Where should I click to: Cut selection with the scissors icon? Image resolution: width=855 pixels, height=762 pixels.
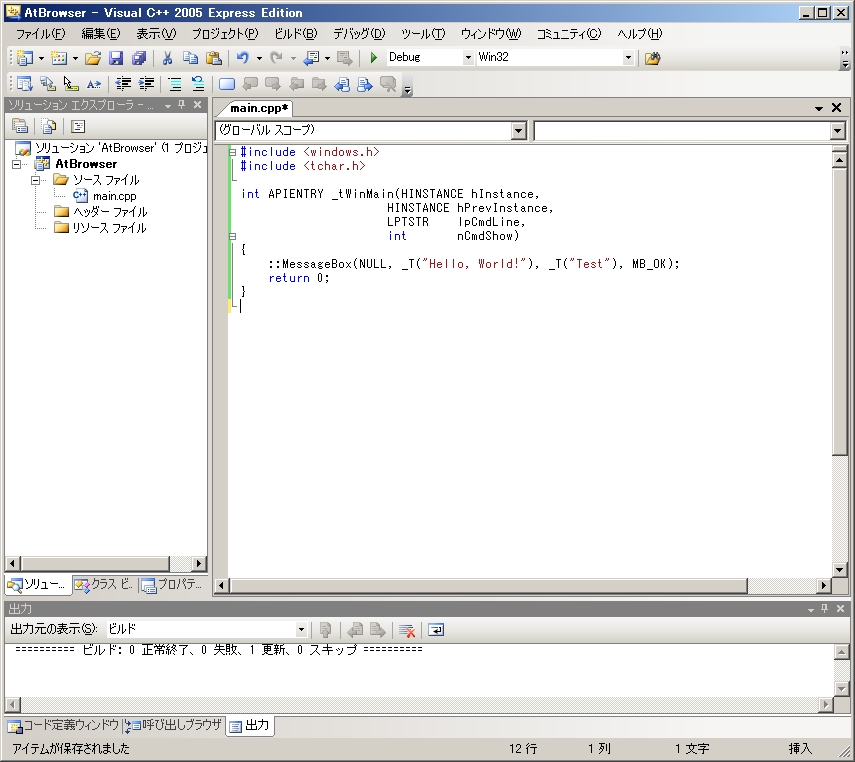167,57
